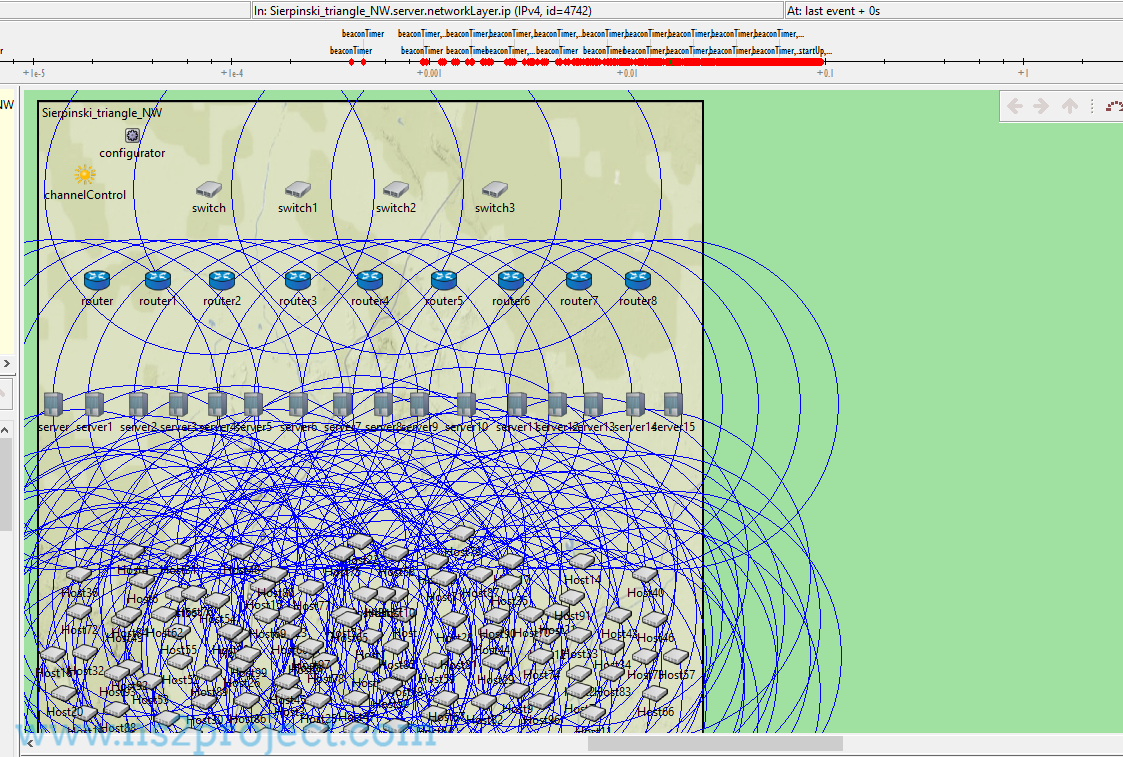The width and height of the screenshot is (1123, 757).
Task: Click the switch3 device icon
Action: point(494,190)
